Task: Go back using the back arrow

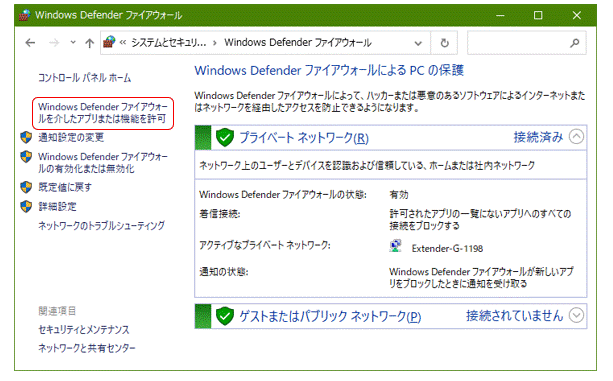Action: [x=30, y=43]
